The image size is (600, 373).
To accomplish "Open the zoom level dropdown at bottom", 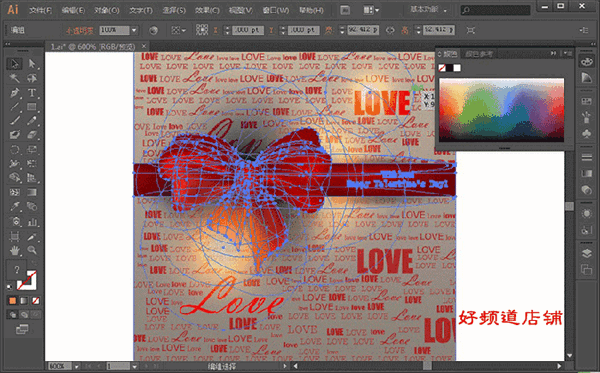I will (77, 366).
